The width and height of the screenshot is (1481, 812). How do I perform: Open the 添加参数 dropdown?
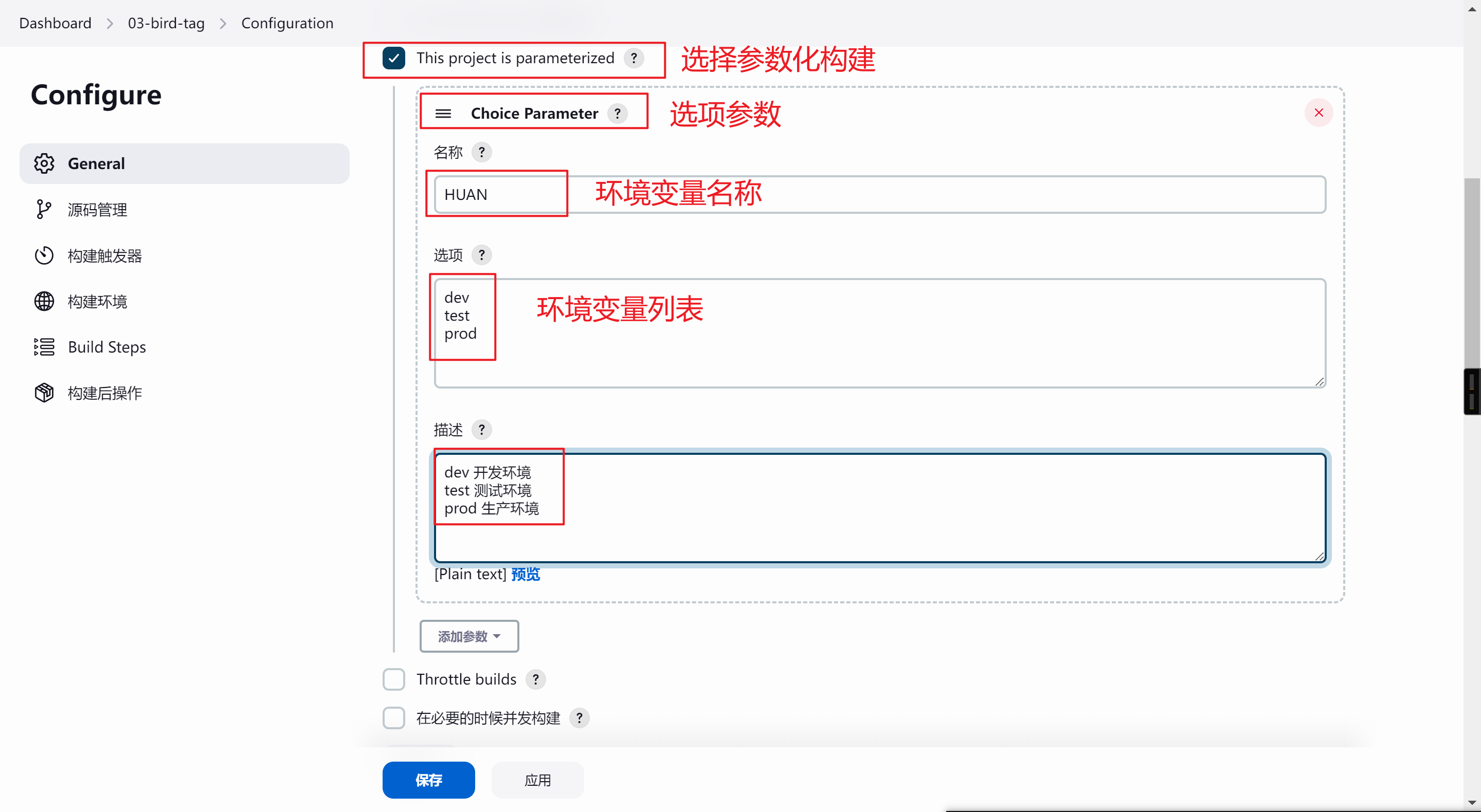(x=469, y=636)
